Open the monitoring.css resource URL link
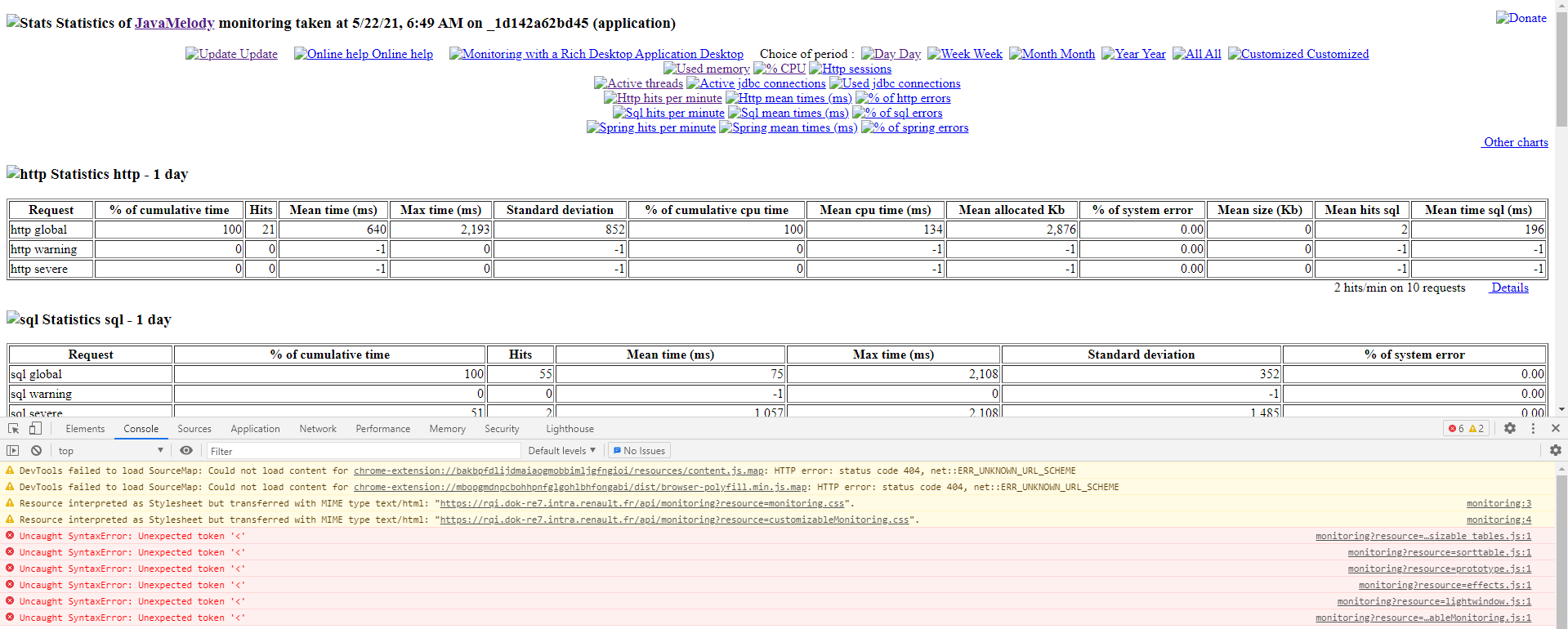Viewport: 1568px width, 629px height. coord(642,503)
